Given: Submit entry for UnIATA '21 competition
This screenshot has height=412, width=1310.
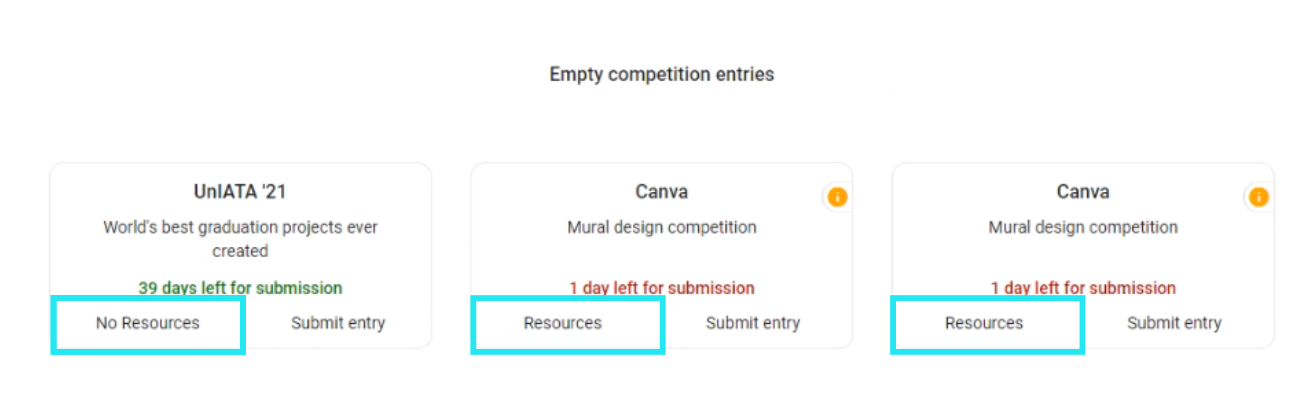Looking at the screenshot, I should click(338, 323).
